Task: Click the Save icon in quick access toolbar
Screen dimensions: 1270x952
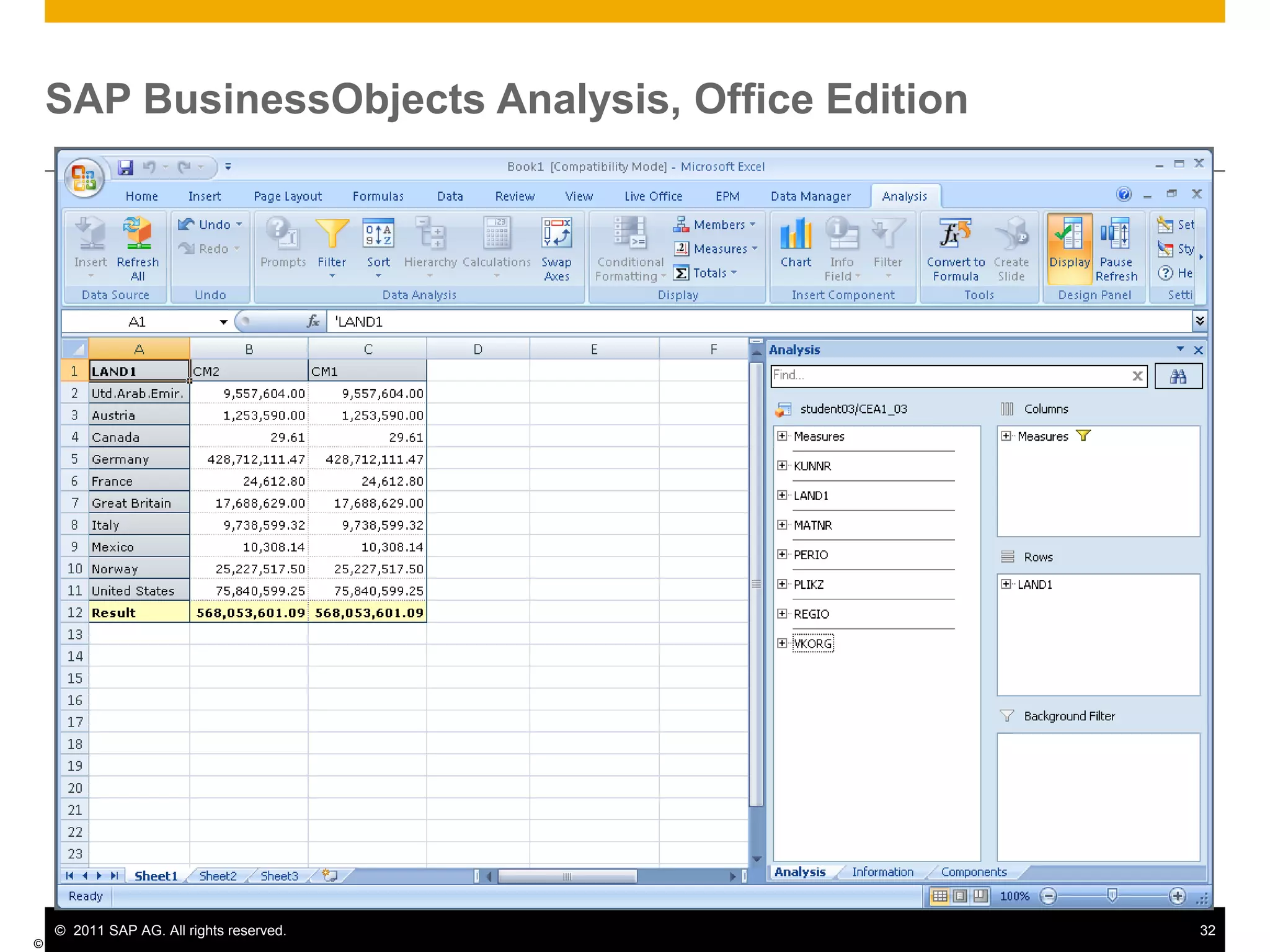Action: (x=126, y=167)
